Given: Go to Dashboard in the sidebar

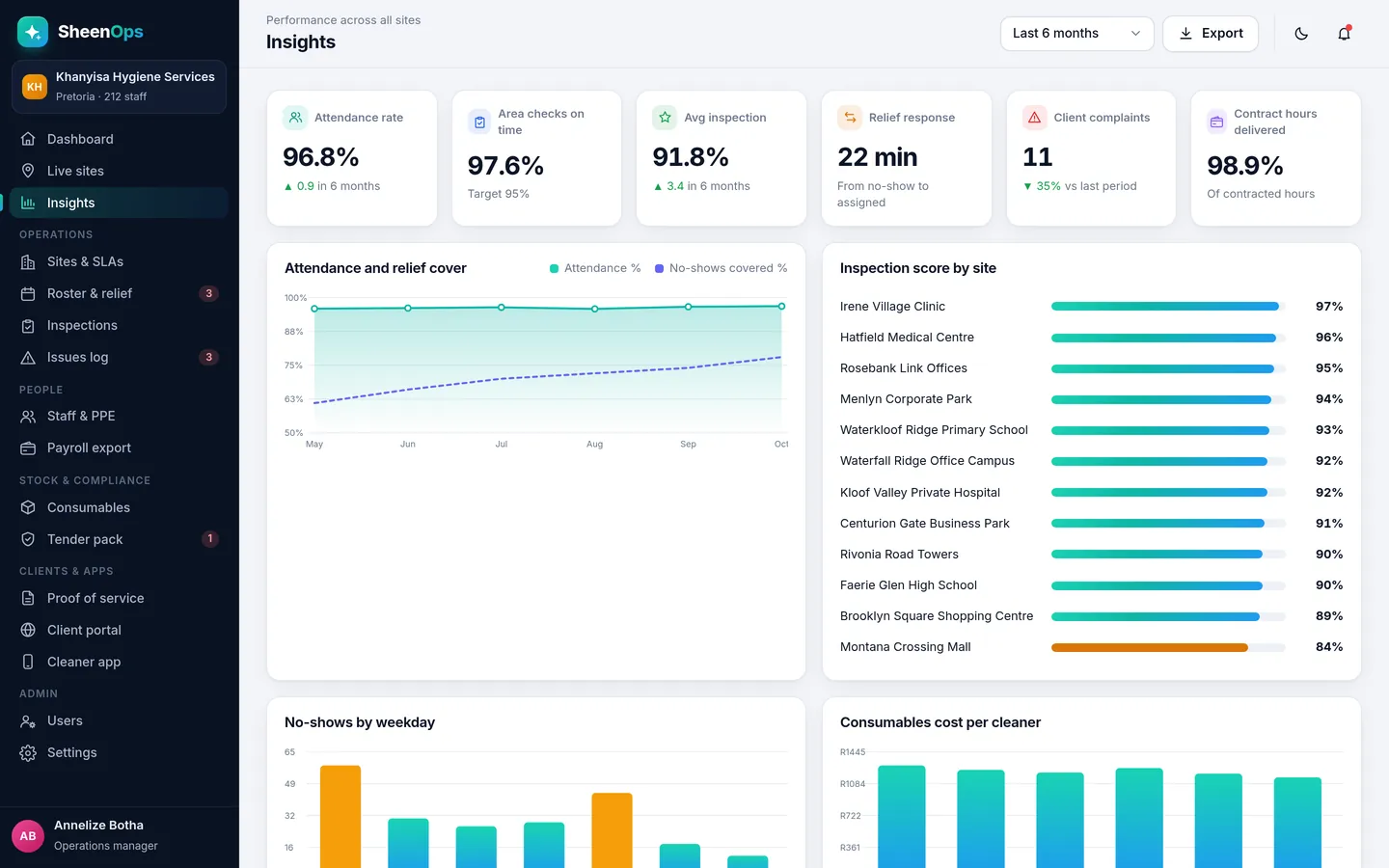Looking at the screenshot, I should [x=120, y=139].
